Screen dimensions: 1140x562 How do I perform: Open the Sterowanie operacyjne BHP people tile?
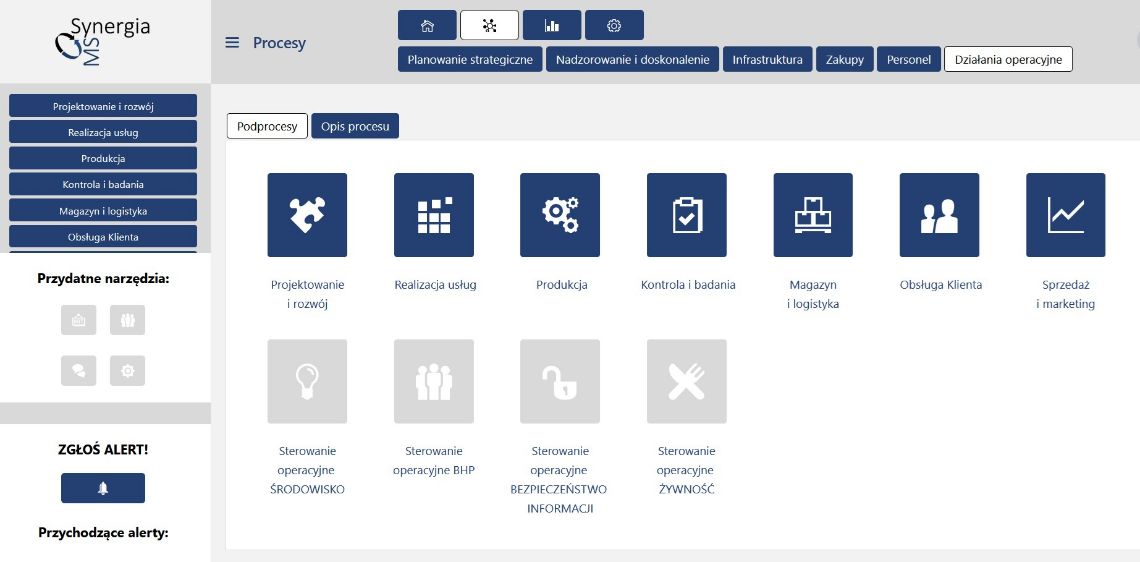(x=434, y=381)
